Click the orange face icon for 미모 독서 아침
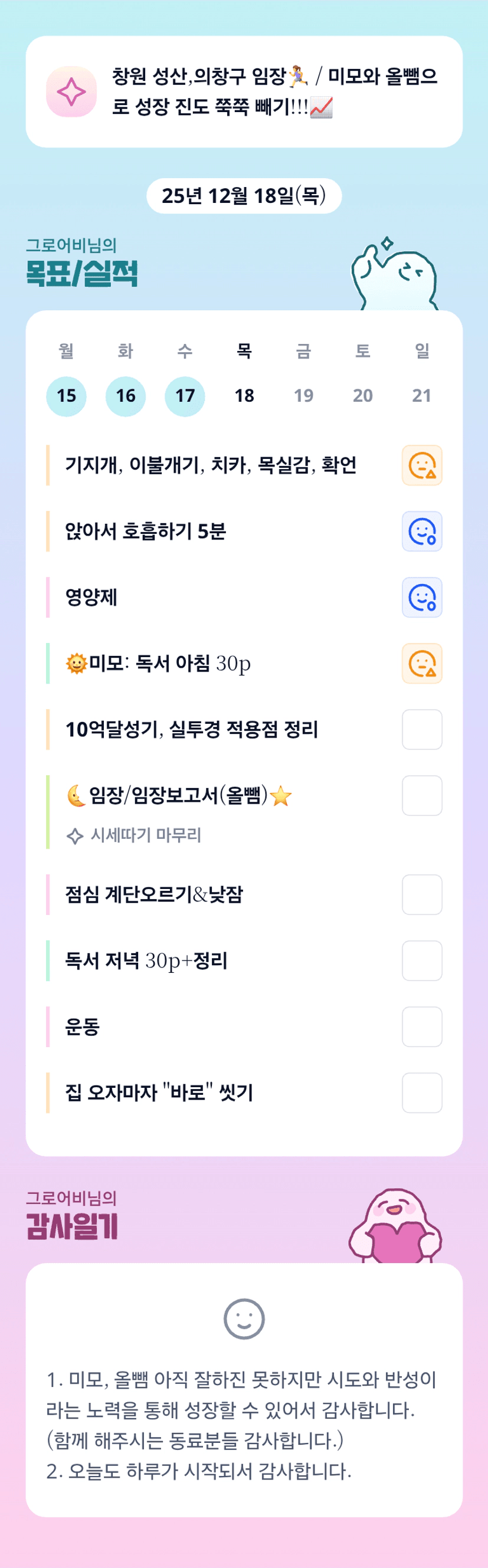This screenshot has width=488, height=1568. [x=421, y=664]
